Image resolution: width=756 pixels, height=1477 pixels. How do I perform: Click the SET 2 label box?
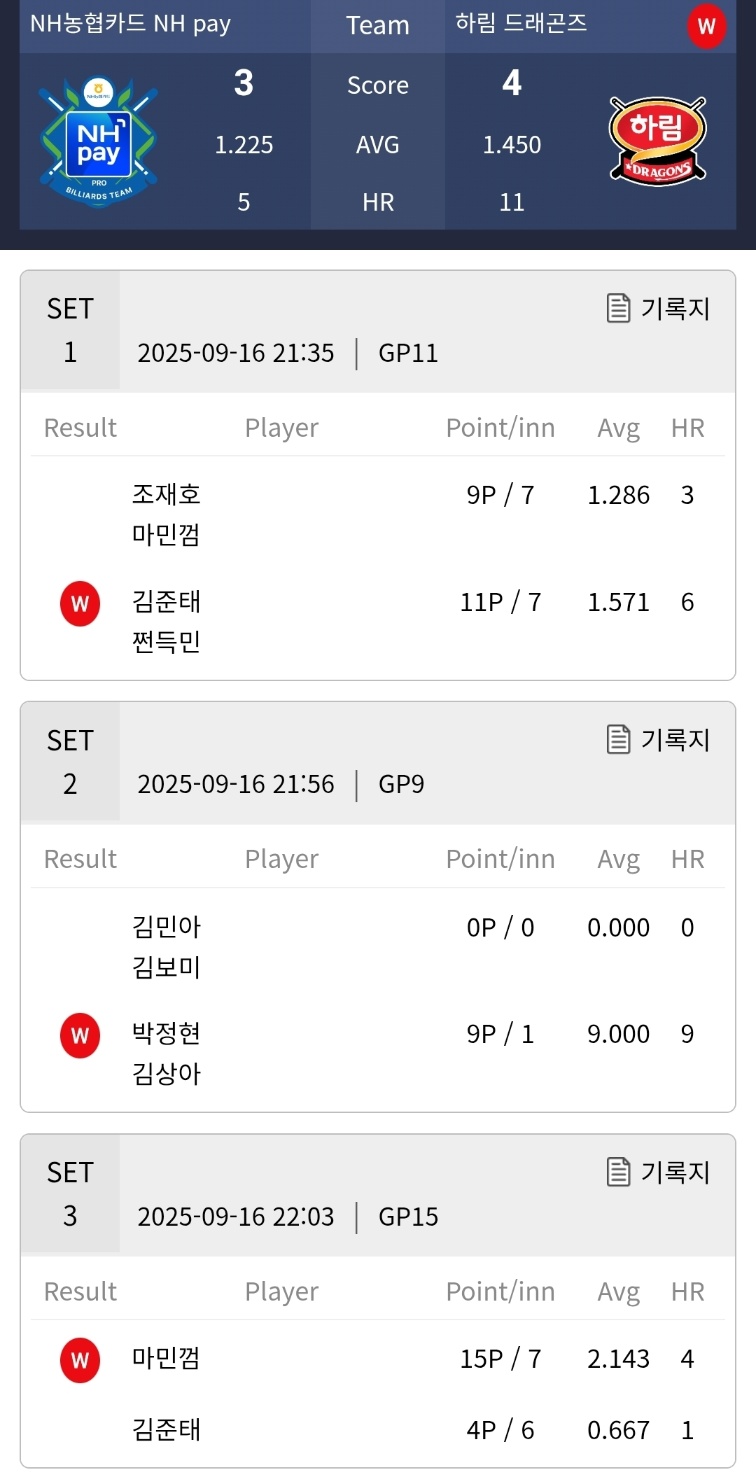point(70,762)
